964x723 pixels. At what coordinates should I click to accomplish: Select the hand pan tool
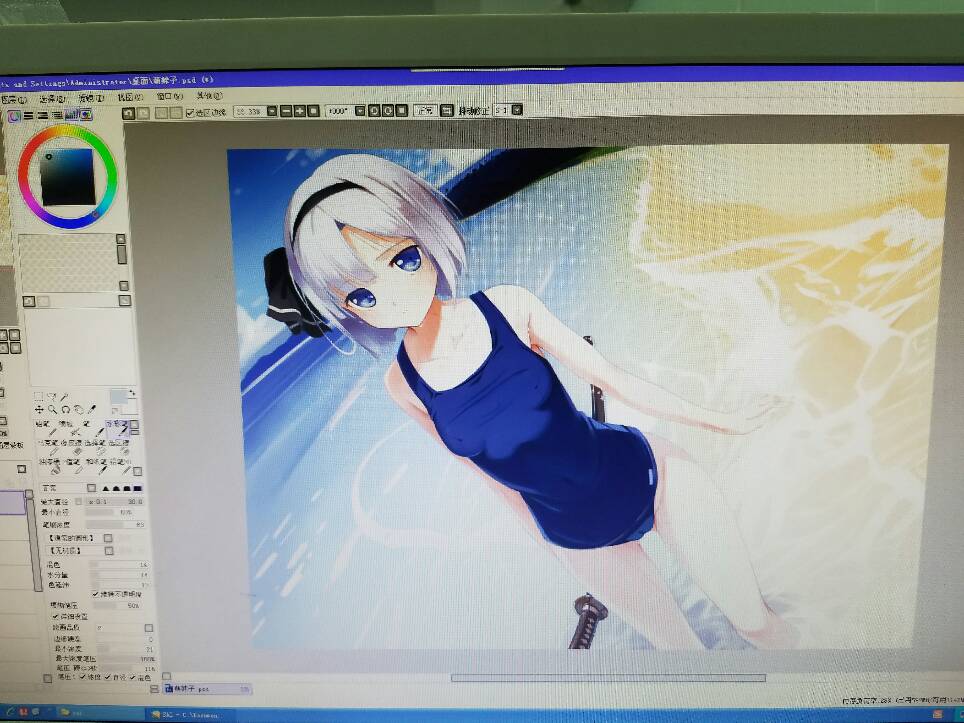(x=79, y=409)
